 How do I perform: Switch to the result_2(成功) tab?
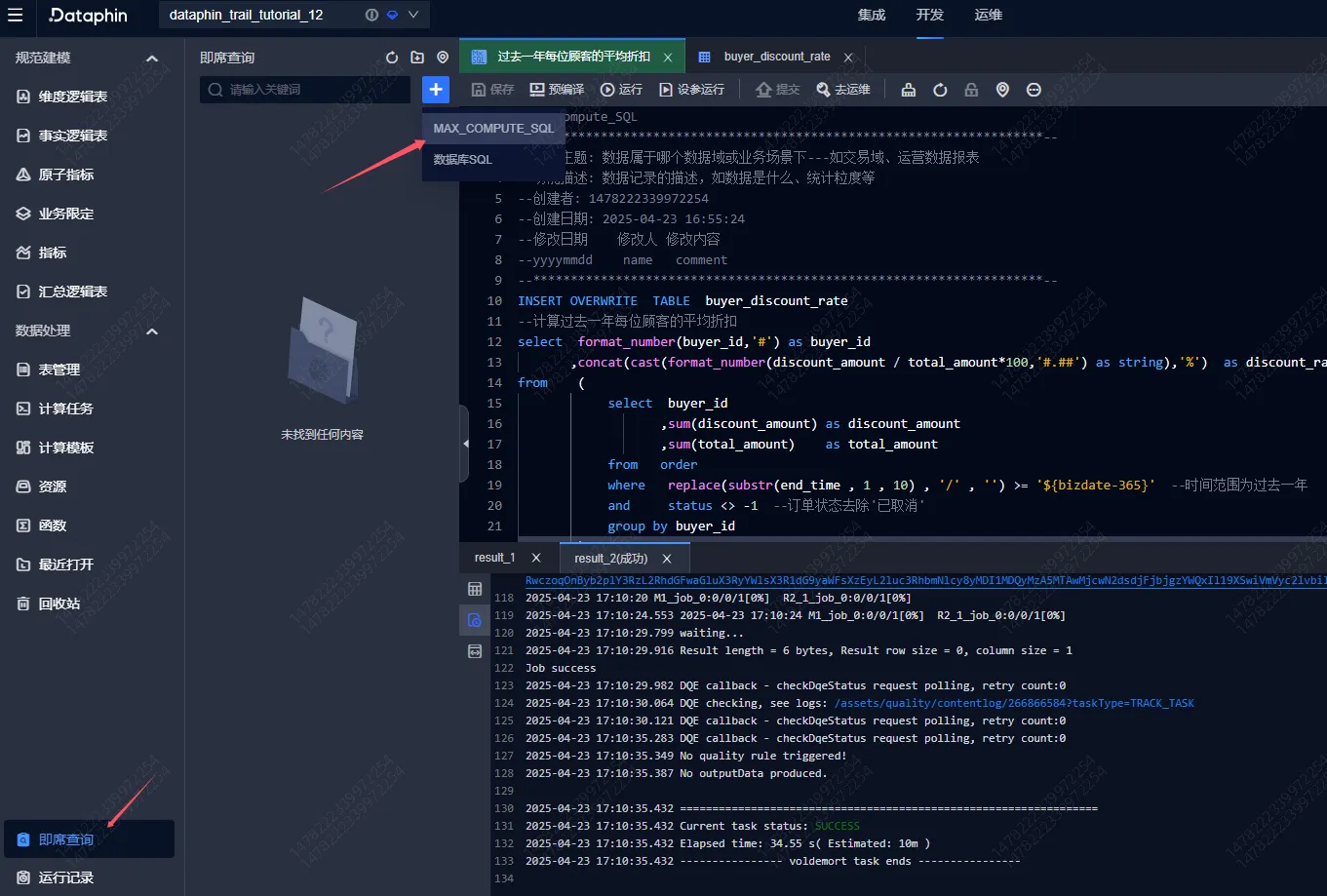610,559
